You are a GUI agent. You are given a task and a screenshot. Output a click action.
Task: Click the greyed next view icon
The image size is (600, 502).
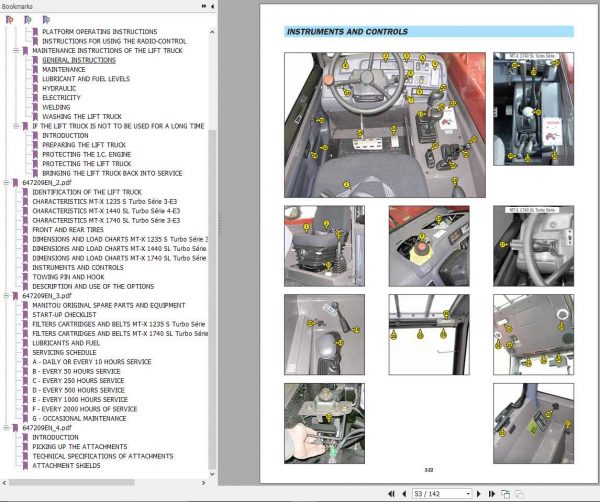pyautogui.click(x=520, y=494)
